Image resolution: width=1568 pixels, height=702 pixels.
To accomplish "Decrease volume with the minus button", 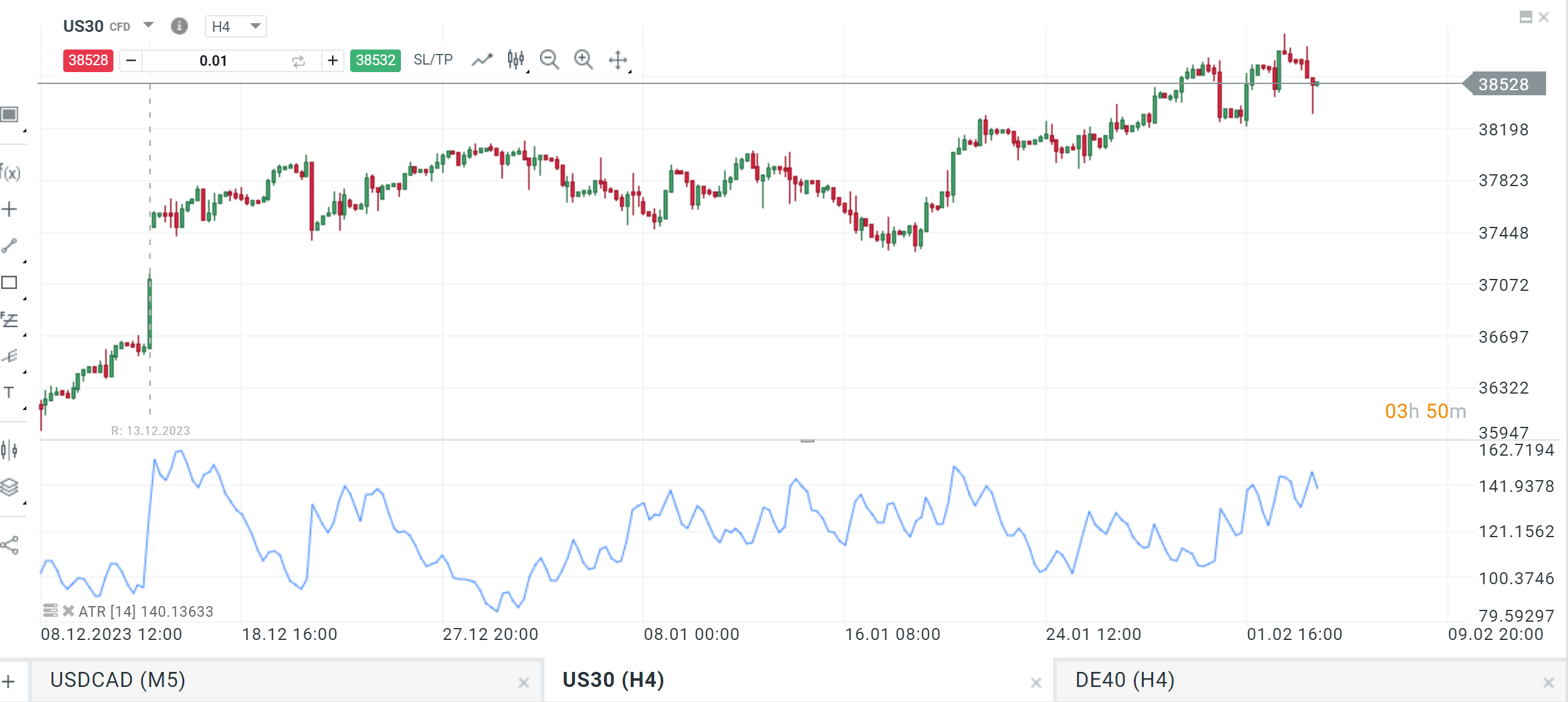I will point(131,61).
